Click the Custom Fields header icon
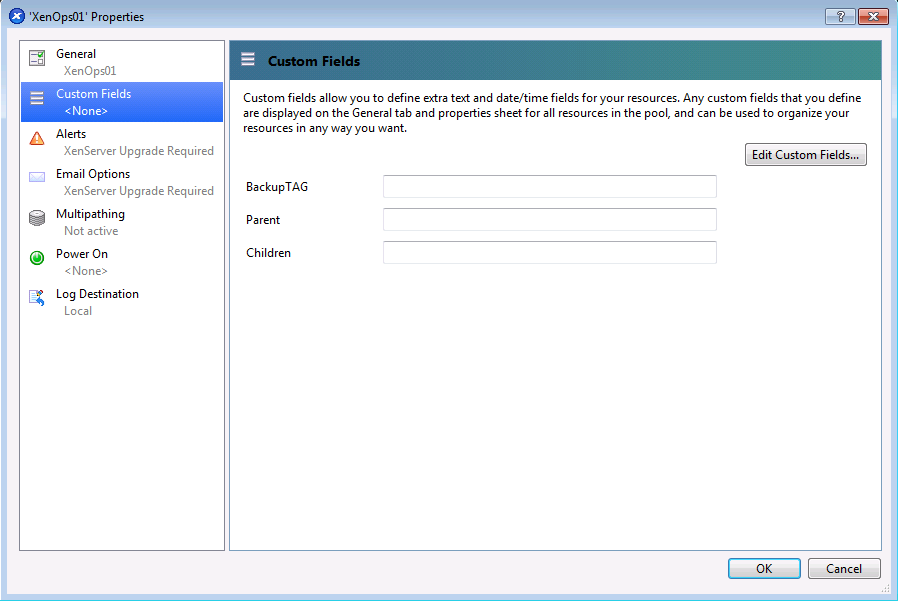Viewport: 898px width, 601px height. [x=248, y=59]
